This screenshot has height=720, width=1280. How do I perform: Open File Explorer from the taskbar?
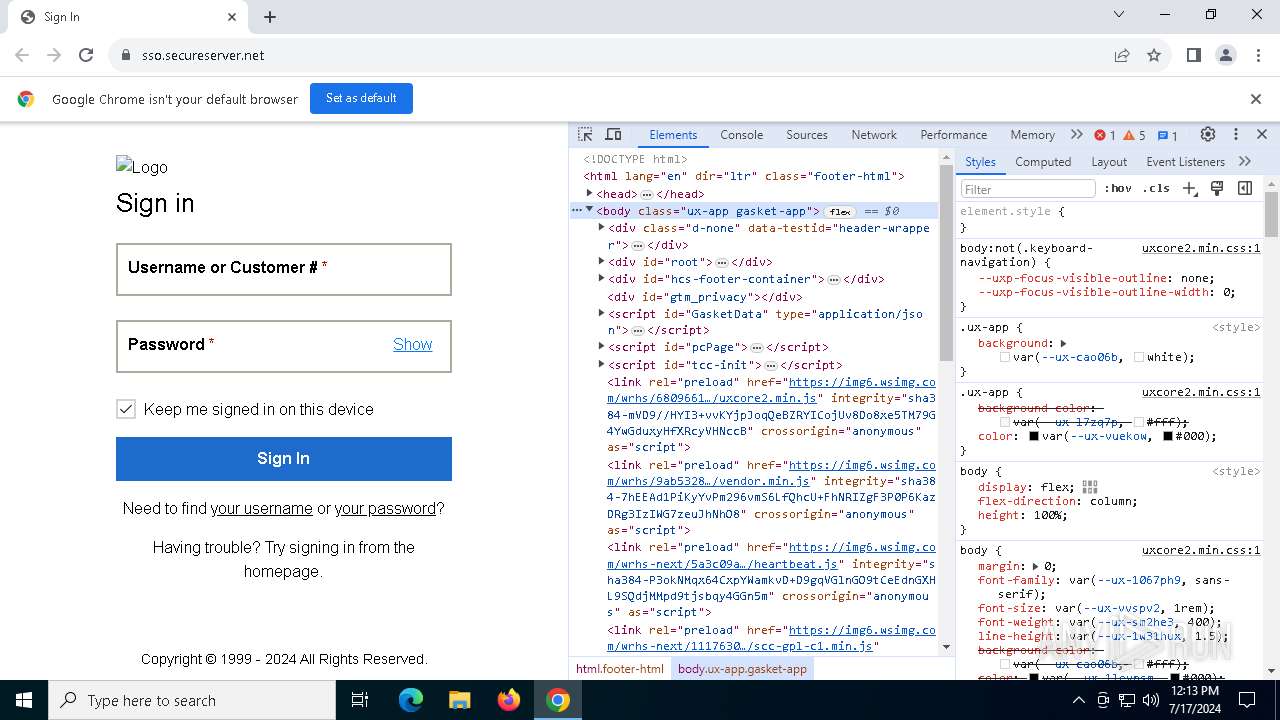[459, 700]
